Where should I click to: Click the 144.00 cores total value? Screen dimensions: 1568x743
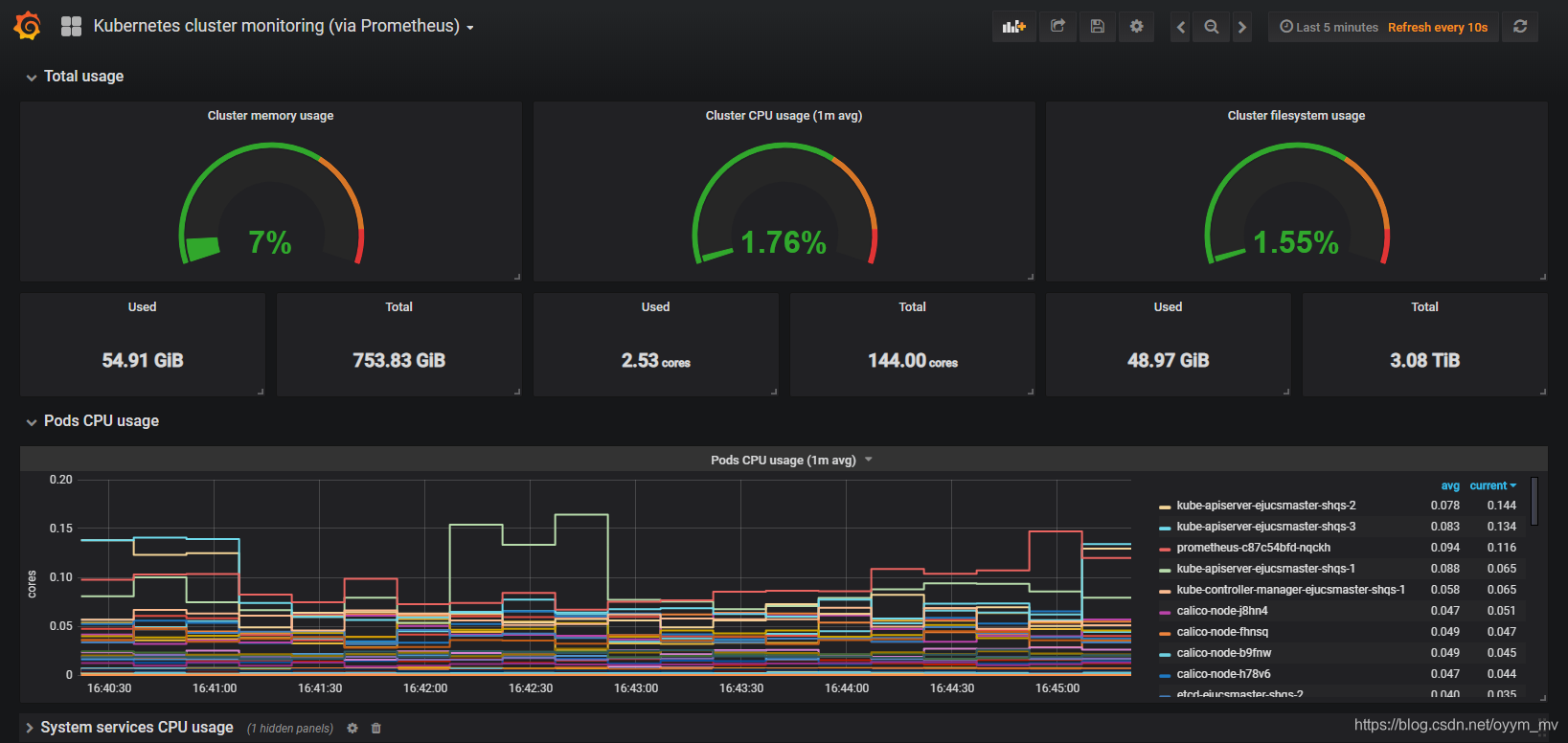click(x=912, y=360)
